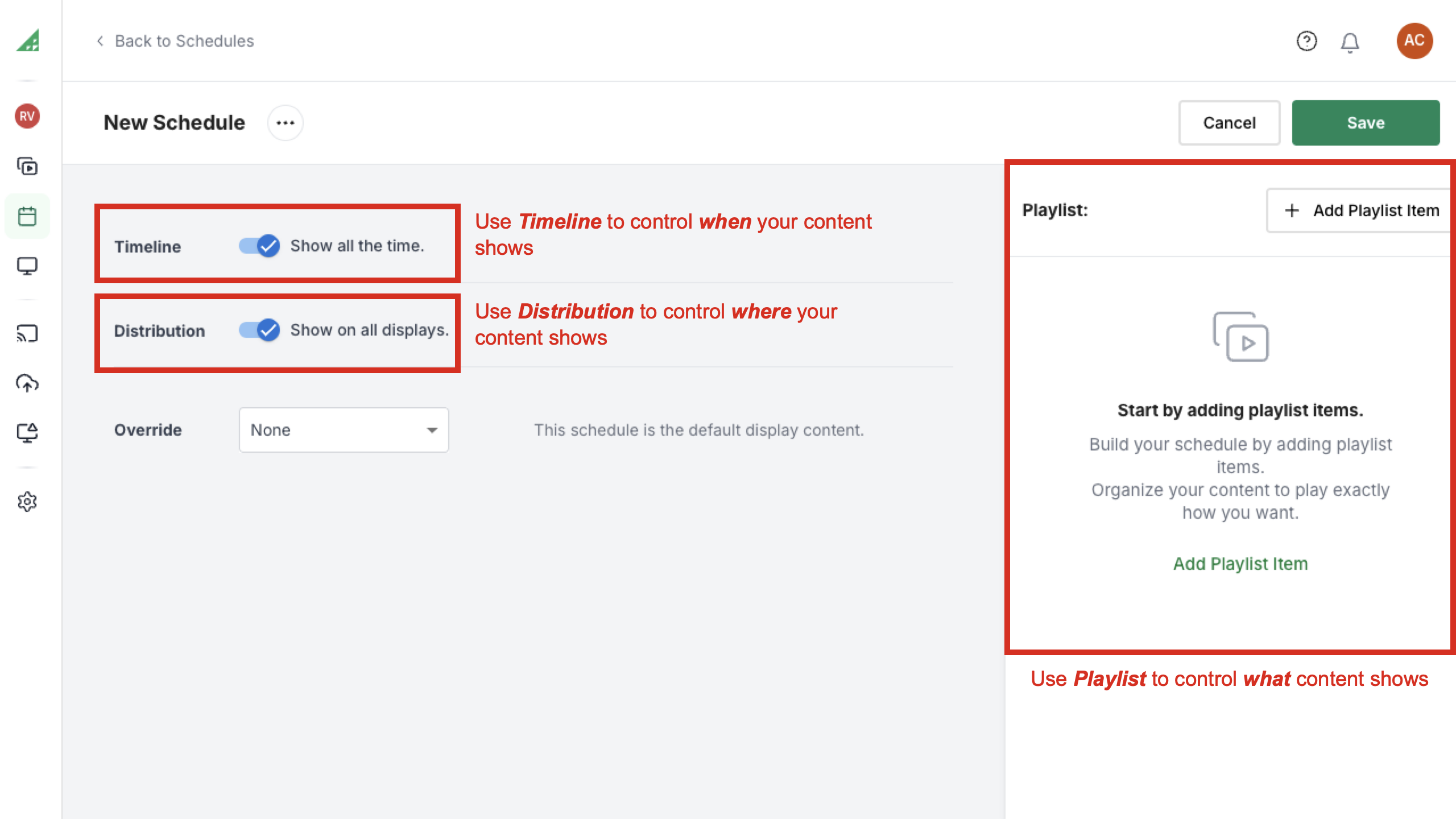The image size is (1456, 819).
Task: Open the New Schedule more options ellipsis
Action: coord(285,123)
